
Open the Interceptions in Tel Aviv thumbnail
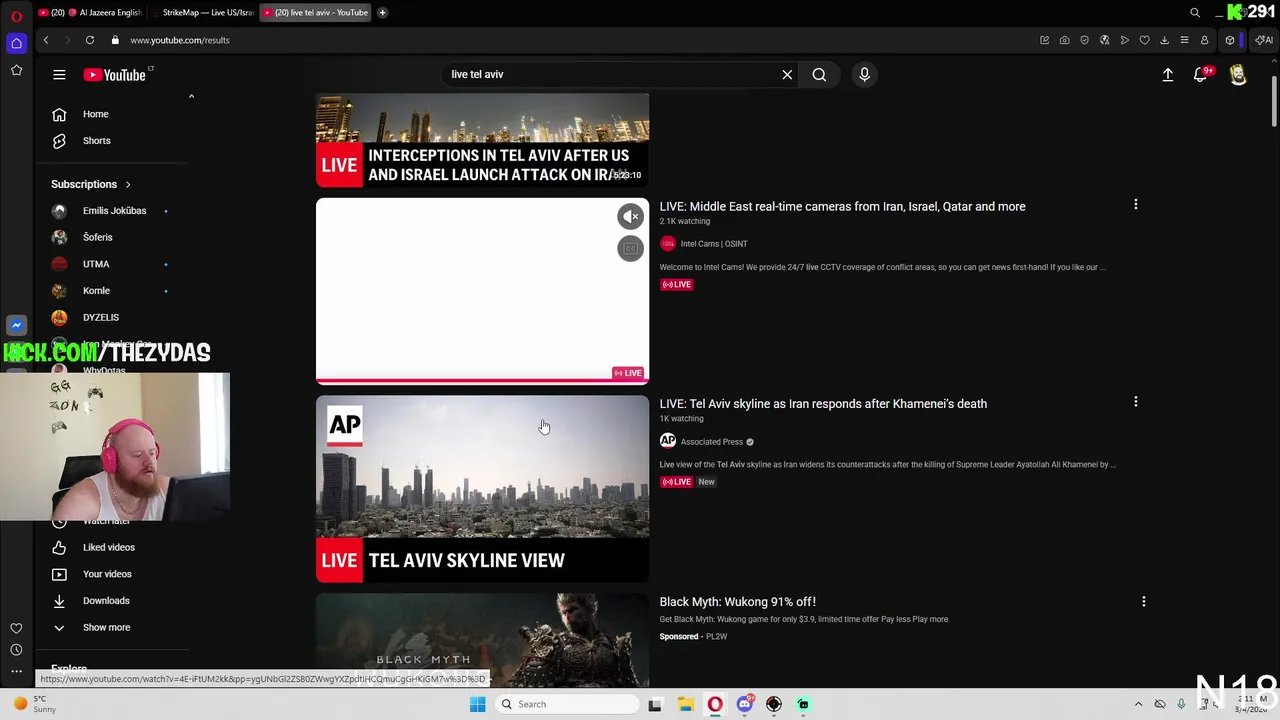(482, 140)
